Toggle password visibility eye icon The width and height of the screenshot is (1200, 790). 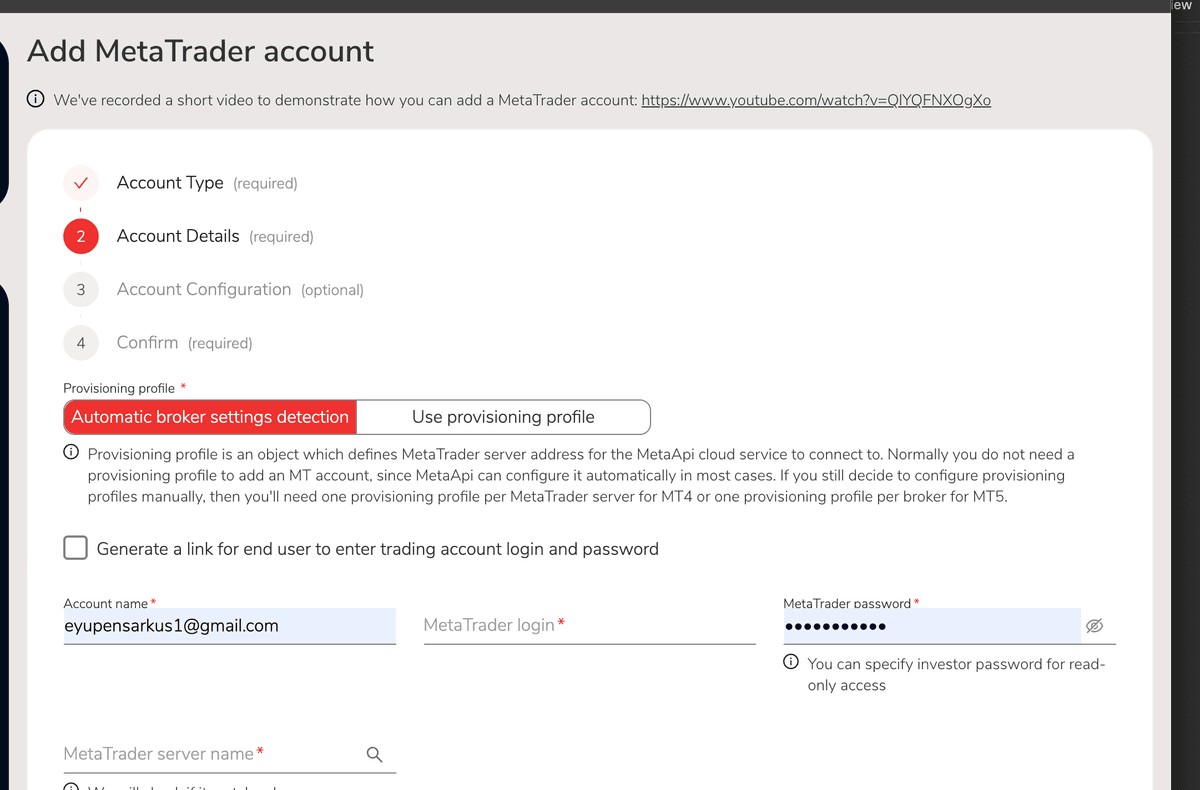(1094, 626)
